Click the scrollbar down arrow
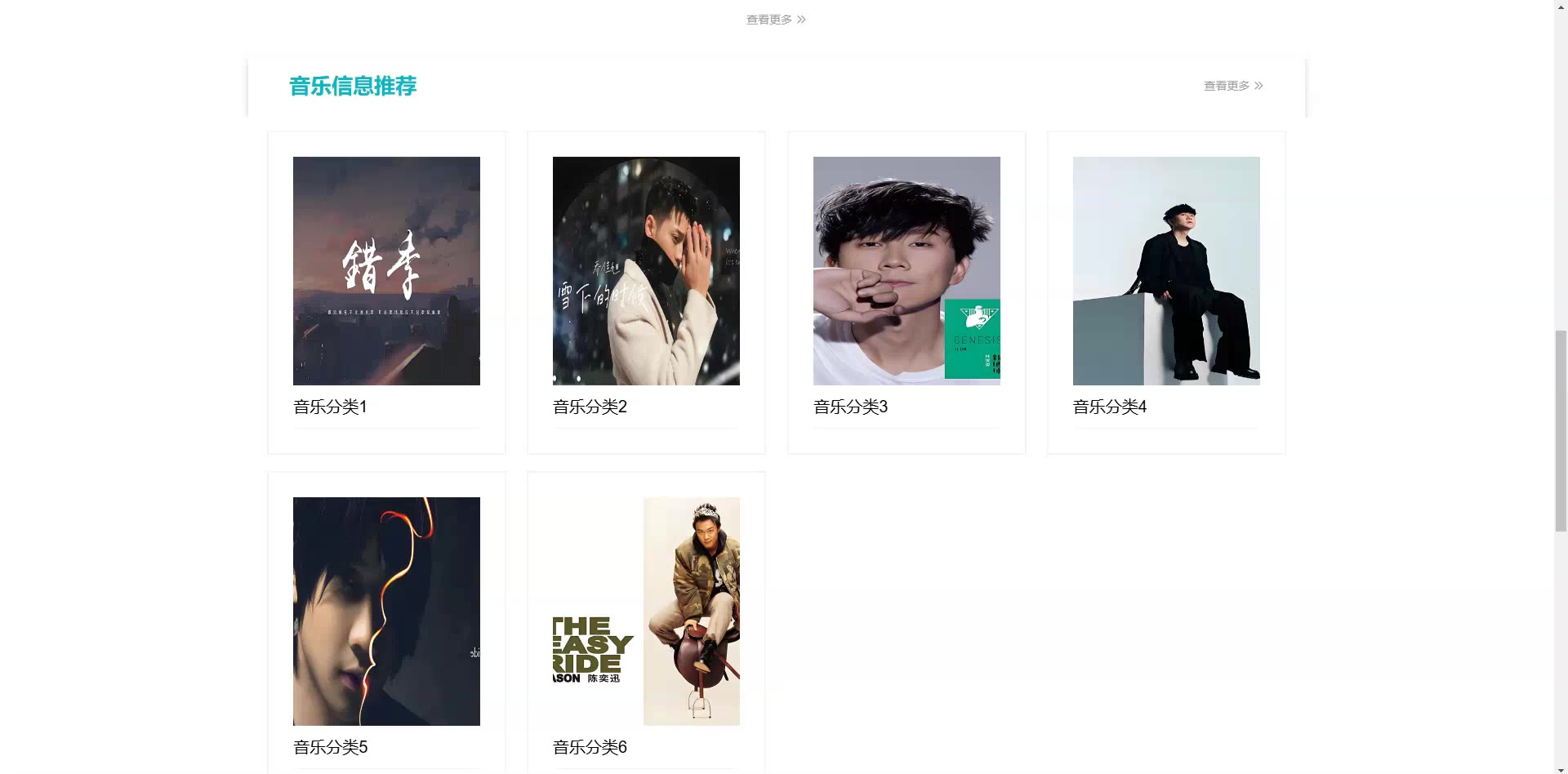The width and height of the screenshot is (1568, 774). point(1561,767)
